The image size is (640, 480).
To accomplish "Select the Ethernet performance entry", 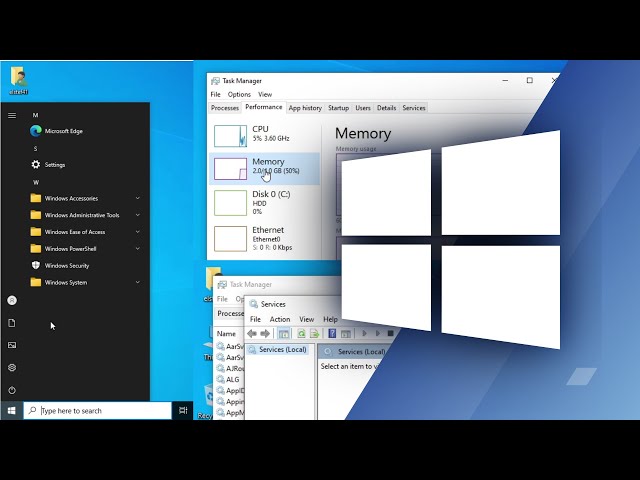I will point(264,239).
